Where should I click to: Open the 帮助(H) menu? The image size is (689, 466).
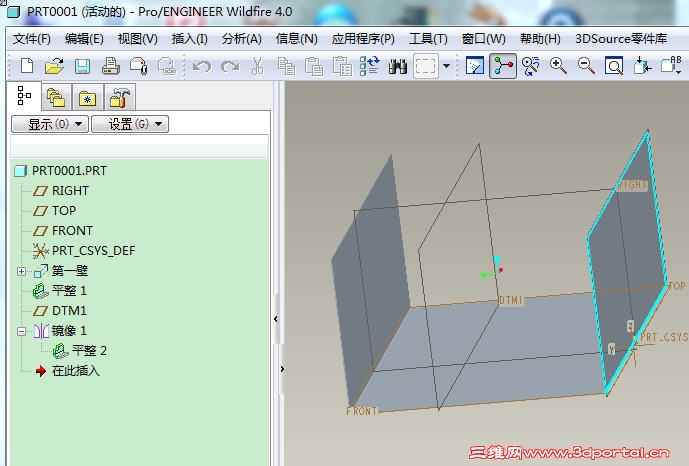[x=540, y=39]
